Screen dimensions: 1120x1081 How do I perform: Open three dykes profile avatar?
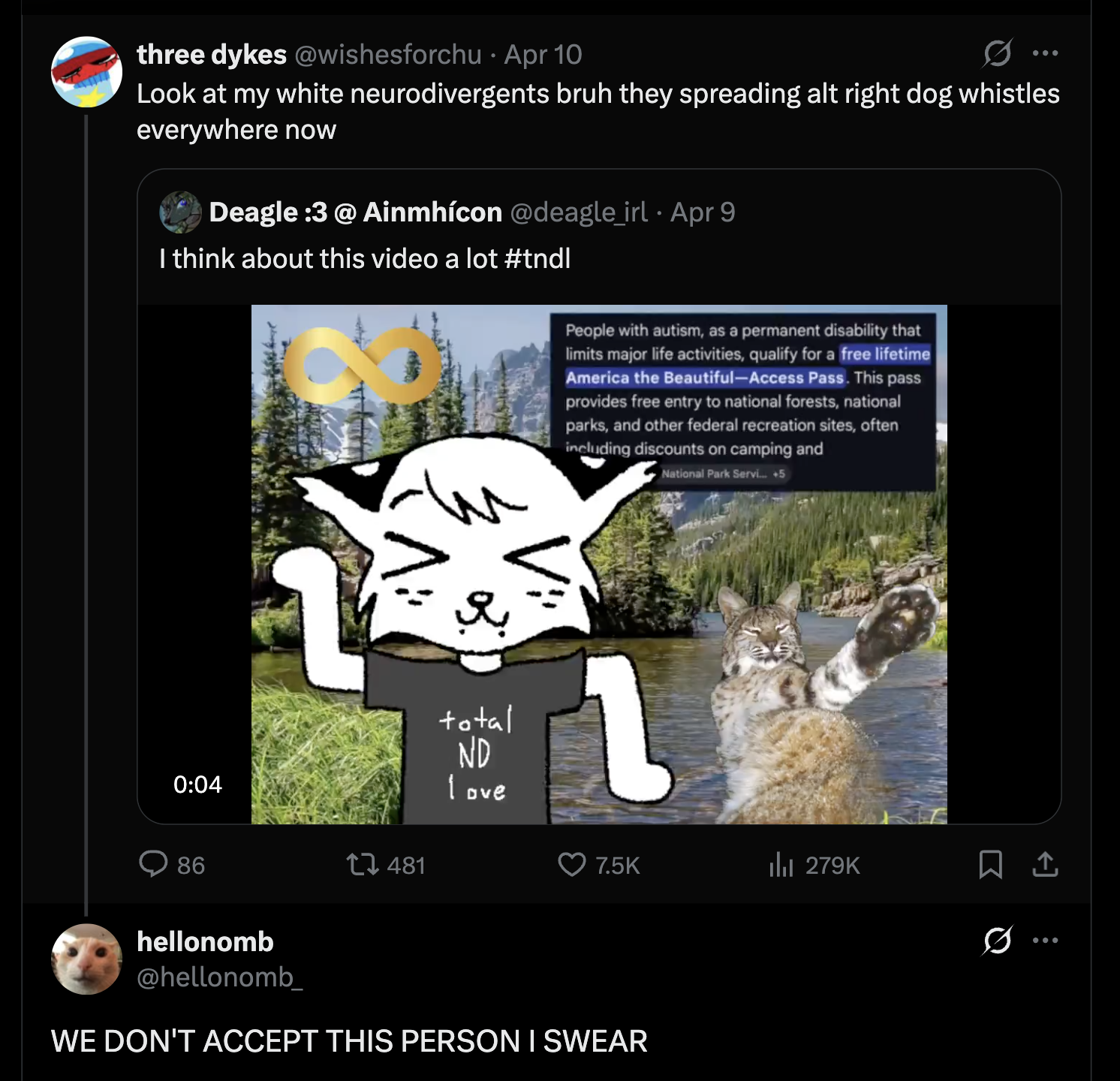pos(86,72)
